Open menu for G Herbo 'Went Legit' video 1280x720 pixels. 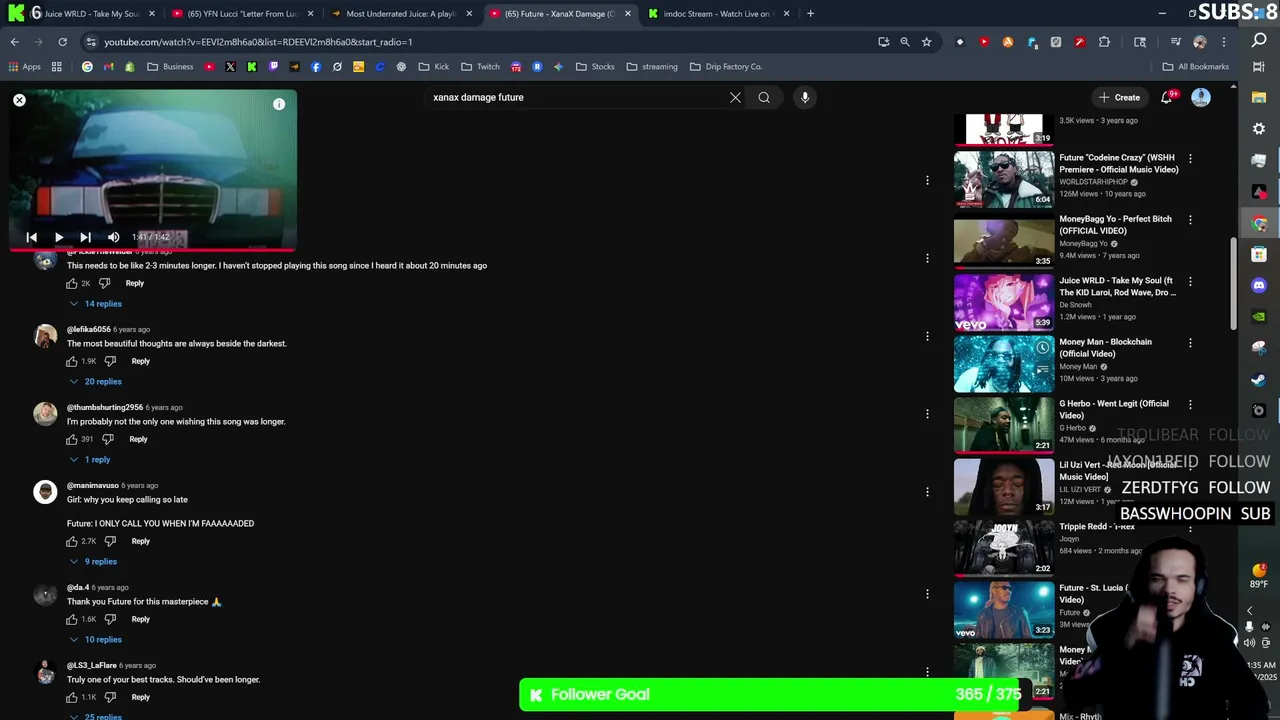[1190, 404]
